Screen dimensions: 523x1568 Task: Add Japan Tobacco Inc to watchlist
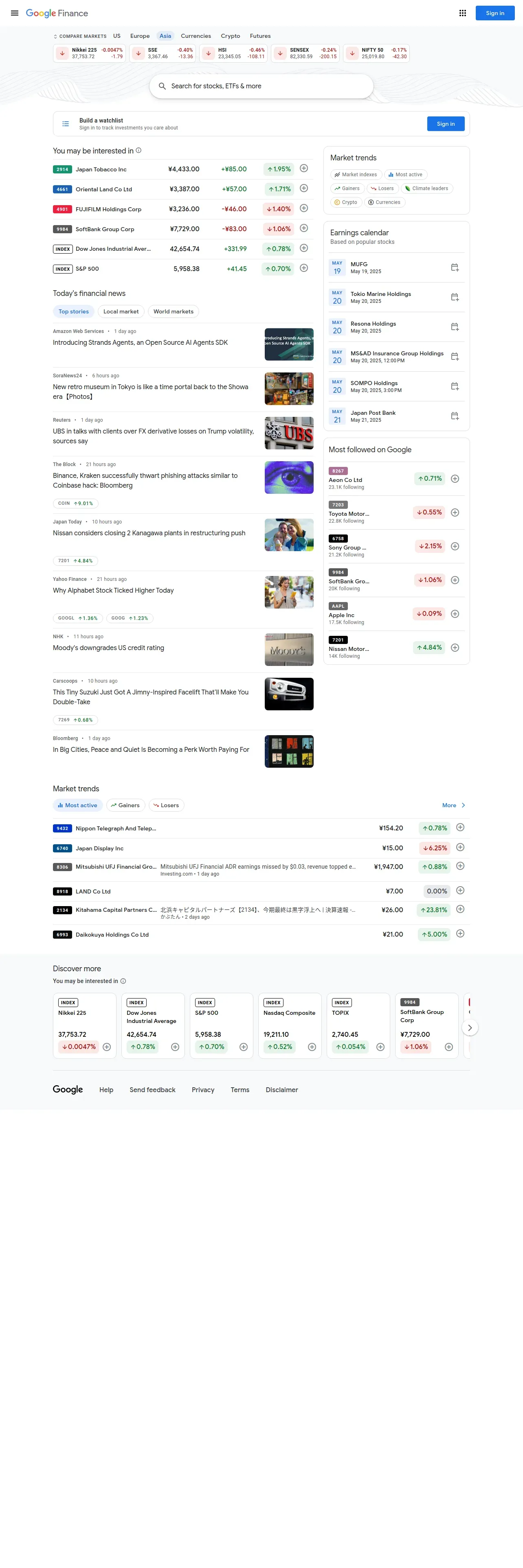(304, 169)
